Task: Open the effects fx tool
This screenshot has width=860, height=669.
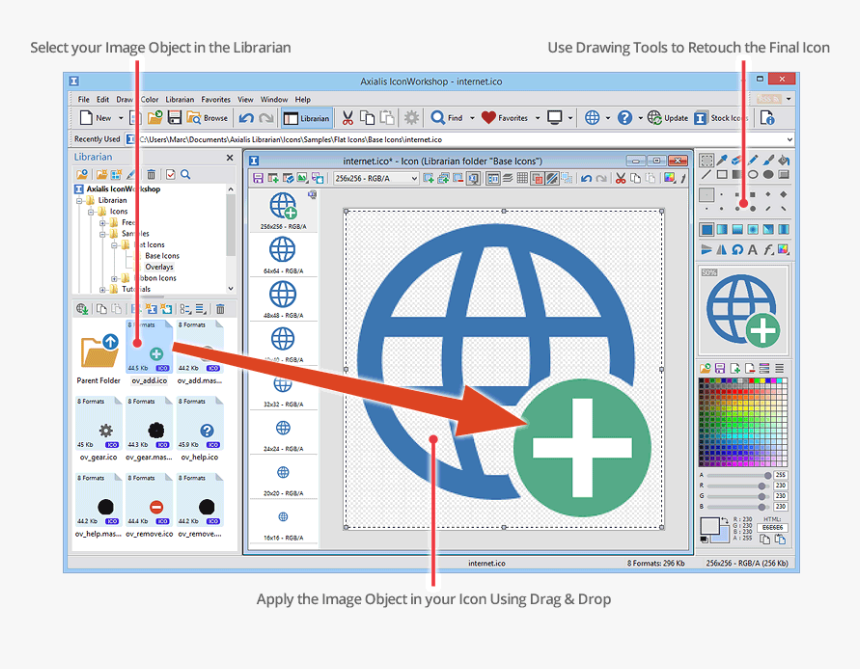Action: pos(768,250)
